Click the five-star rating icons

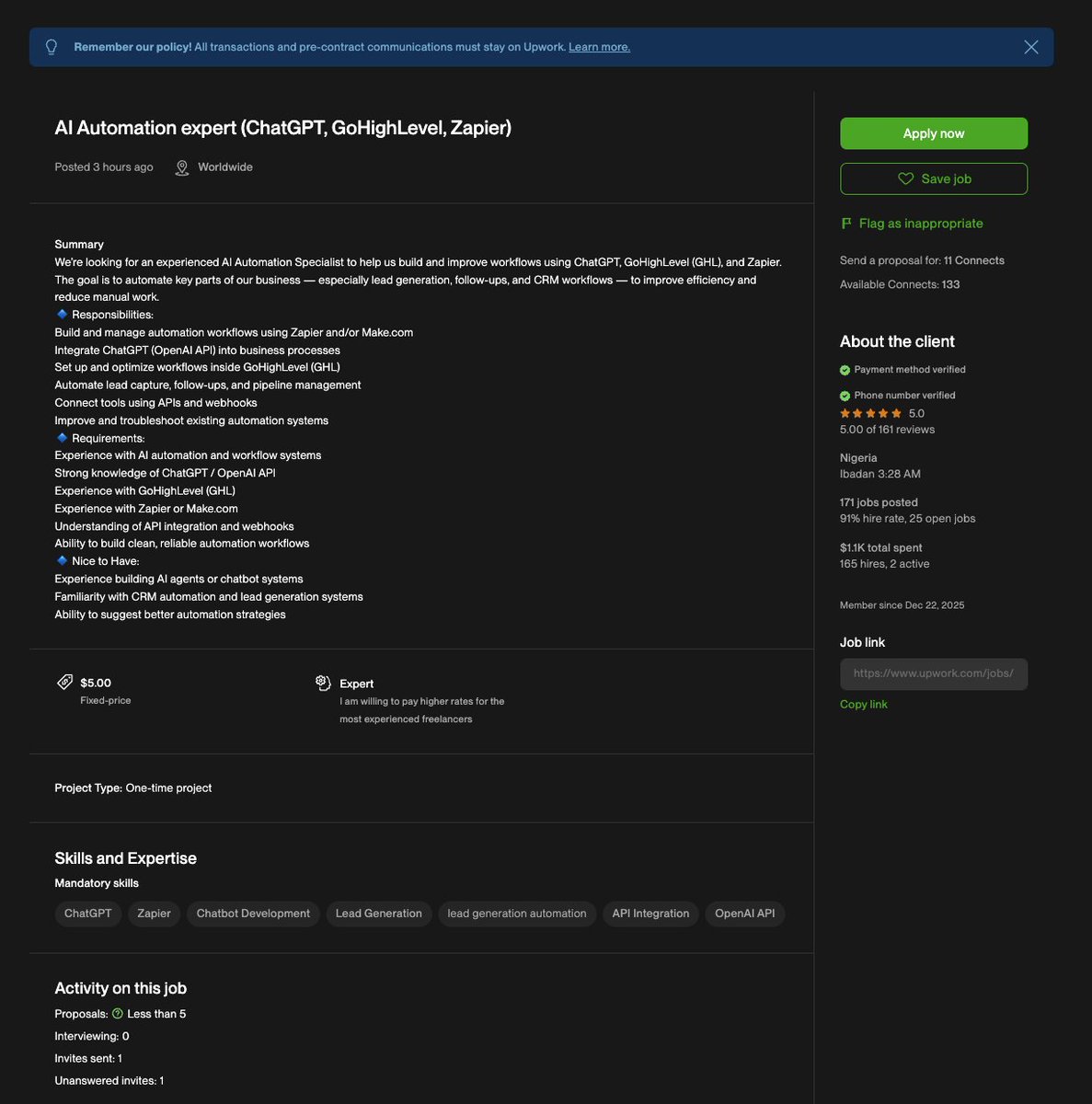(x=870, y=413)
